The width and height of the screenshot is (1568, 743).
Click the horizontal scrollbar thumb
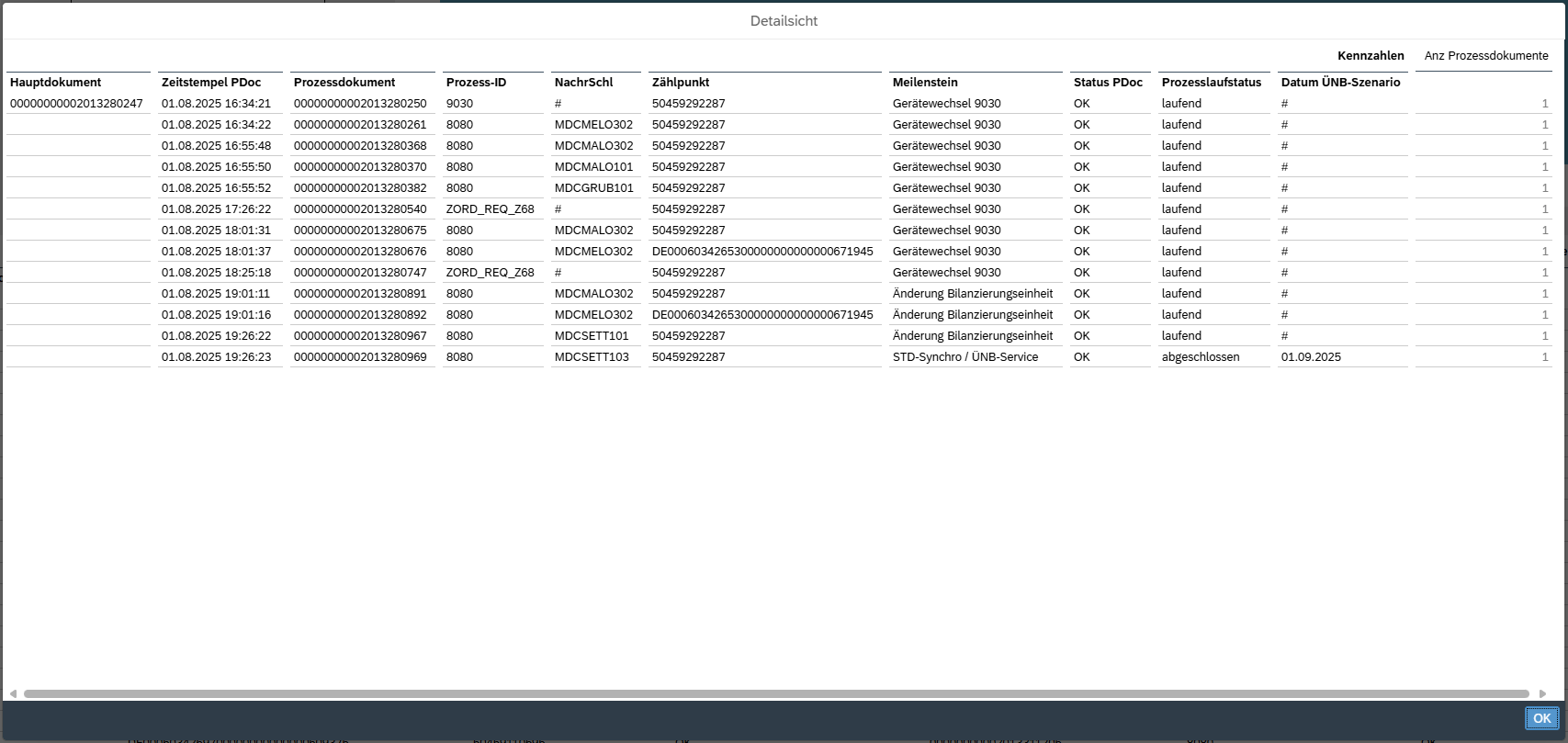(776, 693)
